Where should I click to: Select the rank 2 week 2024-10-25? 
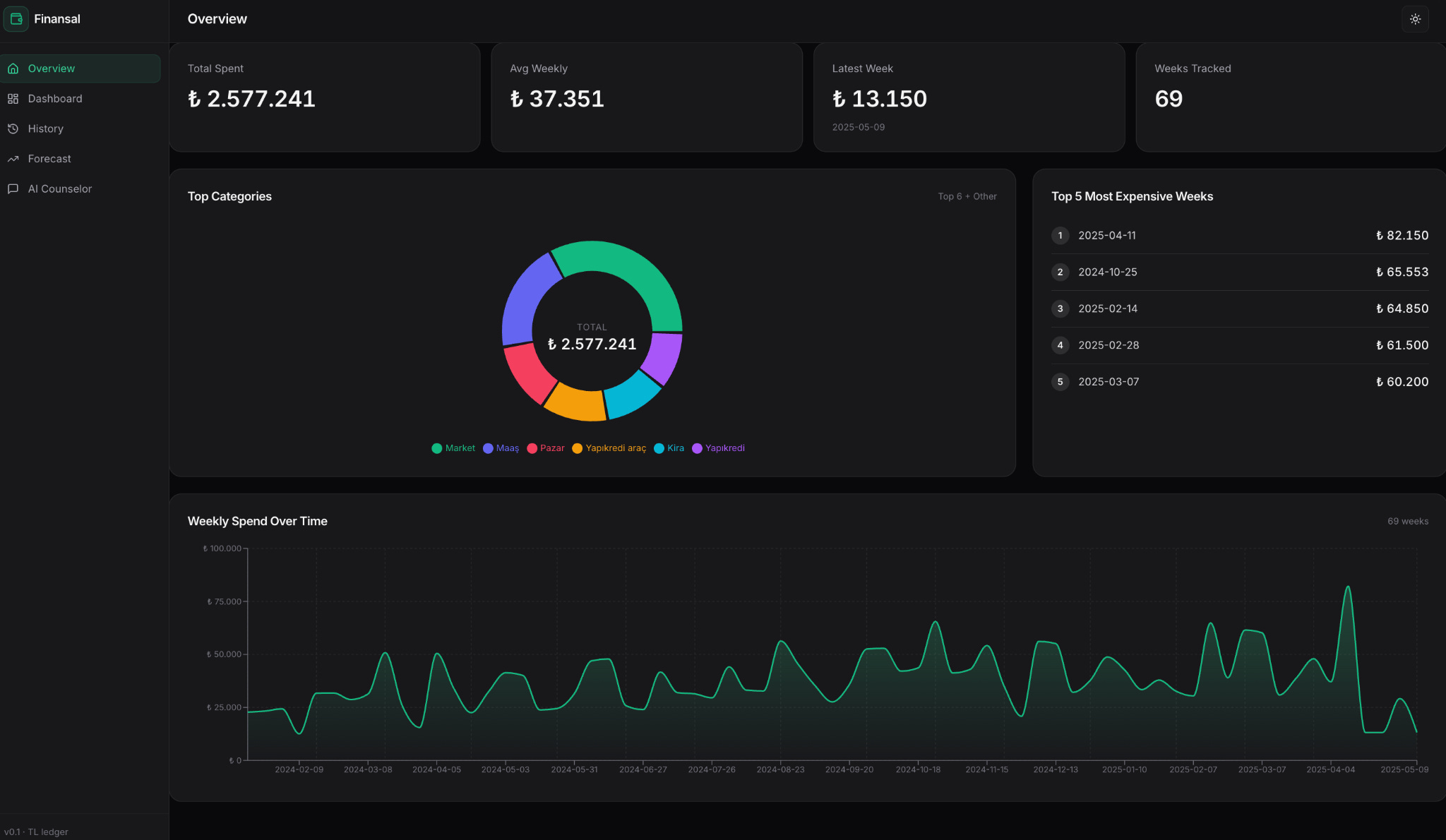tap(1108, 272)
